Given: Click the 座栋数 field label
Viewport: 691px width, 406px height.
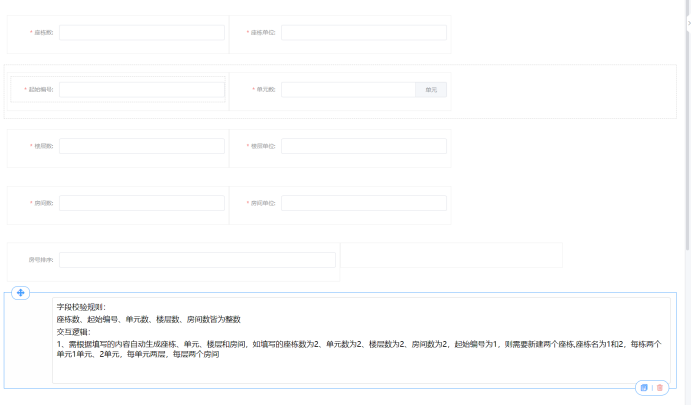Looking at the screenshot, I should (x=42, y=33).
